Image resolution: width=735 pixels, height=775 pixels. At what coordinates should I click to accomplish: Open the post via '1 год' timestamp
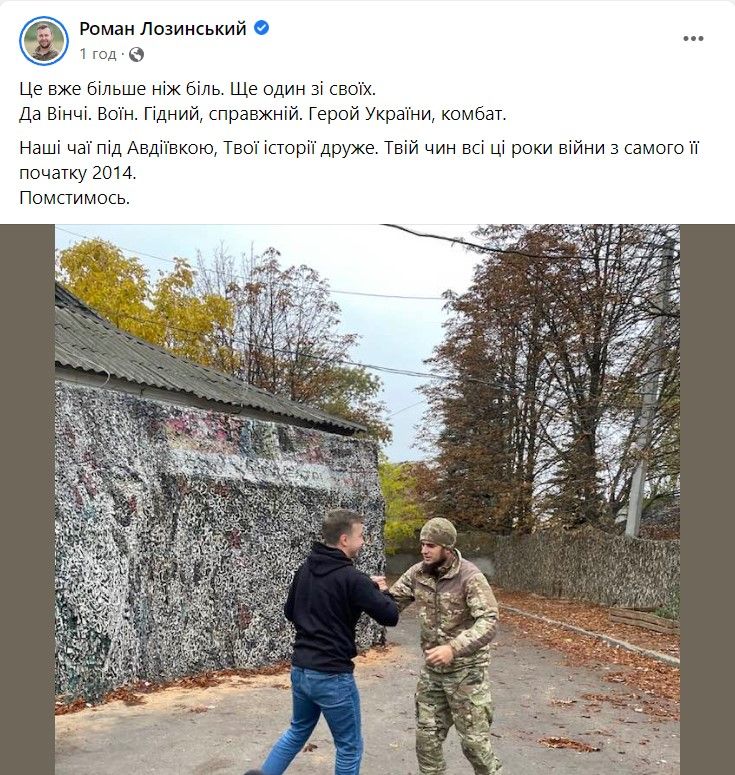pyautogui.click(x=98, y=54)
